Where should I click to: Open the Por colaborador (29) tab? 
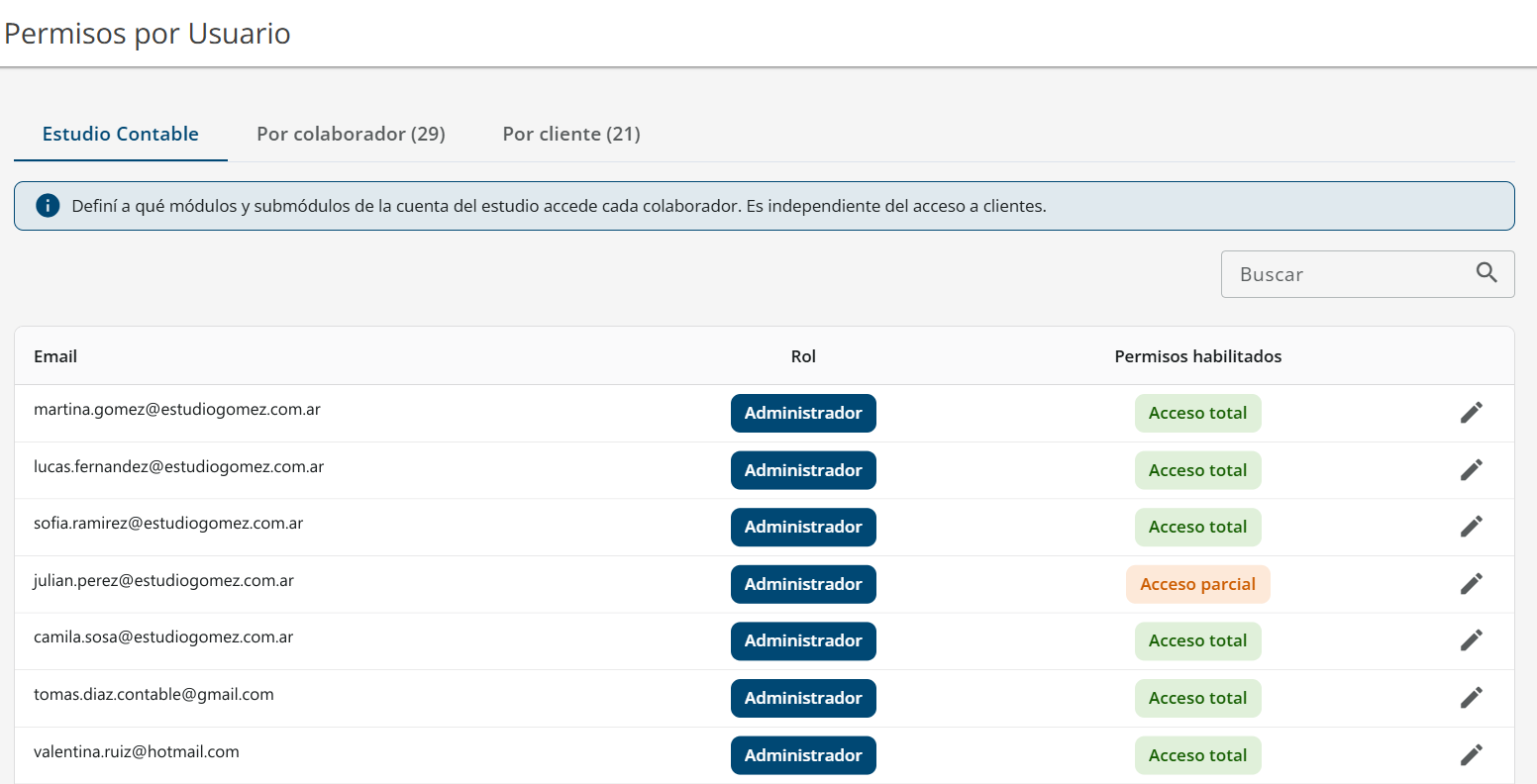pos(351,134)
